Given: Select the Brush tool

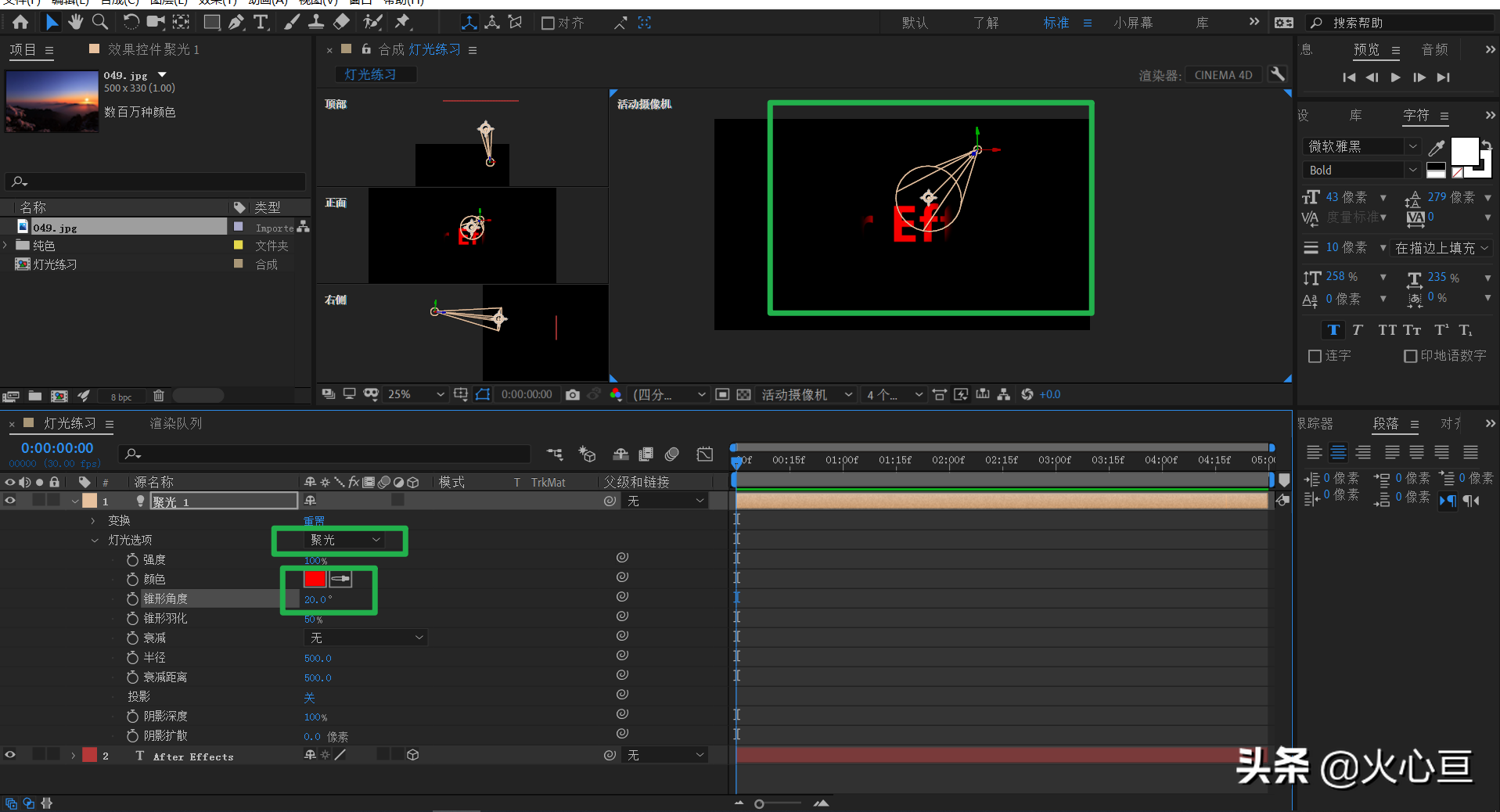Looking at the screenshot, I should click(292, 22).
